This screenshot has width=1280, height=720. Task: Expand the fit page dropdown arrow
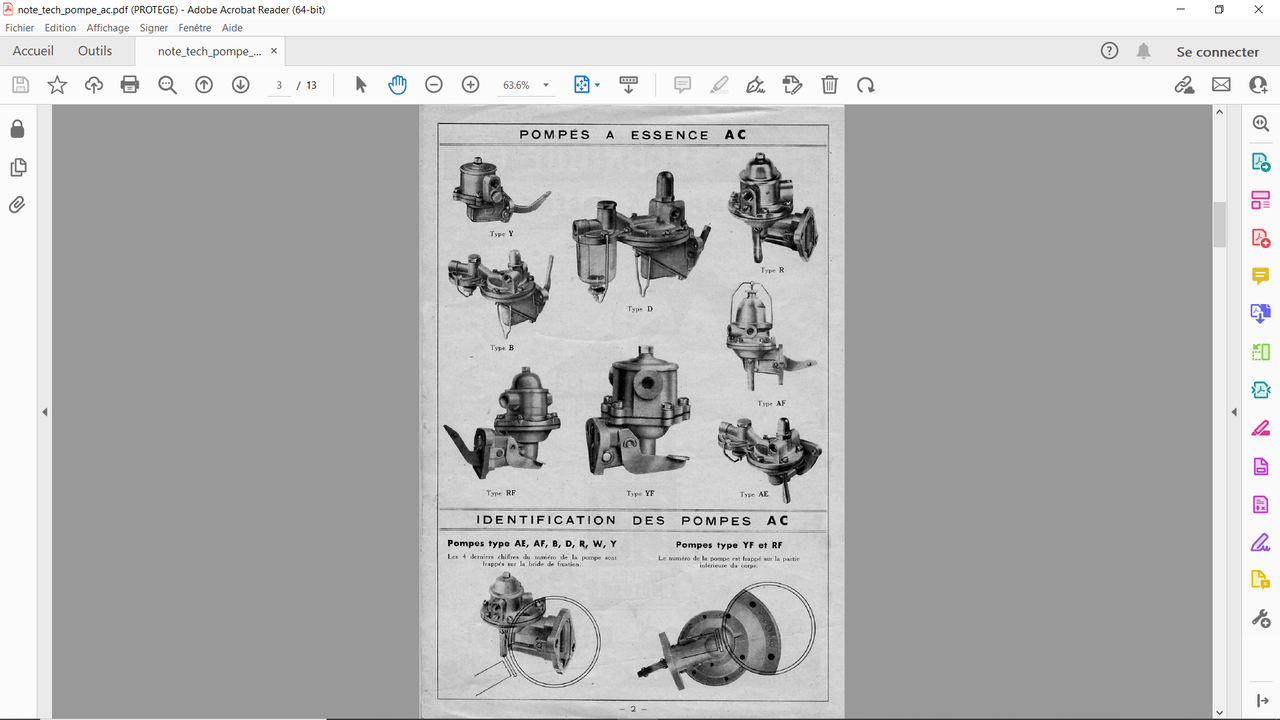pos(598,85)
